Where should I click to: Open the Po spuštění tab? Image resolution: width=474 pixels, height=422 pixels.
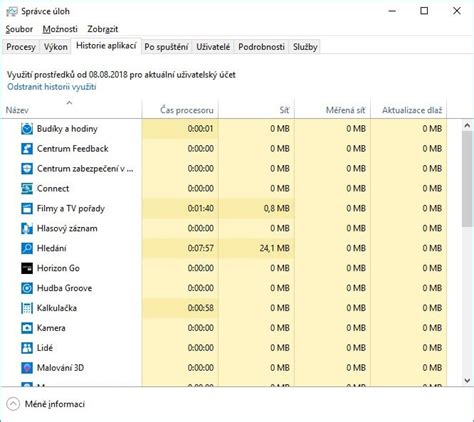coord(166,47)
